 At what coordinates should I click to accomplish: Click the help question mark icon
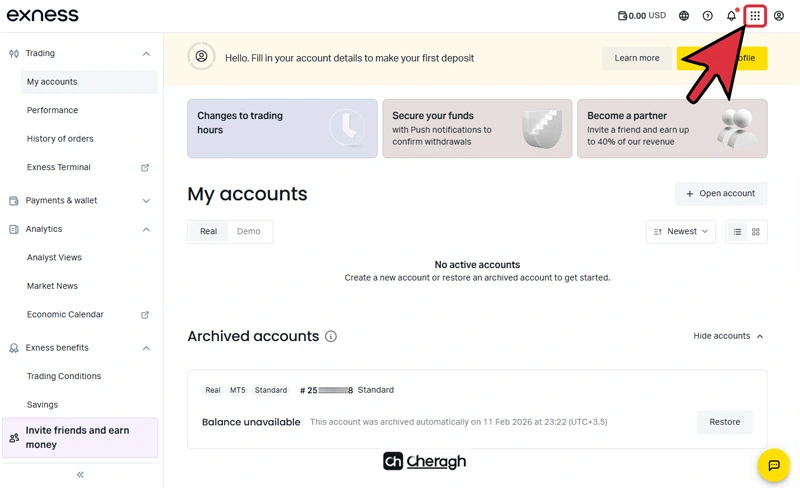tap(708, 16)
